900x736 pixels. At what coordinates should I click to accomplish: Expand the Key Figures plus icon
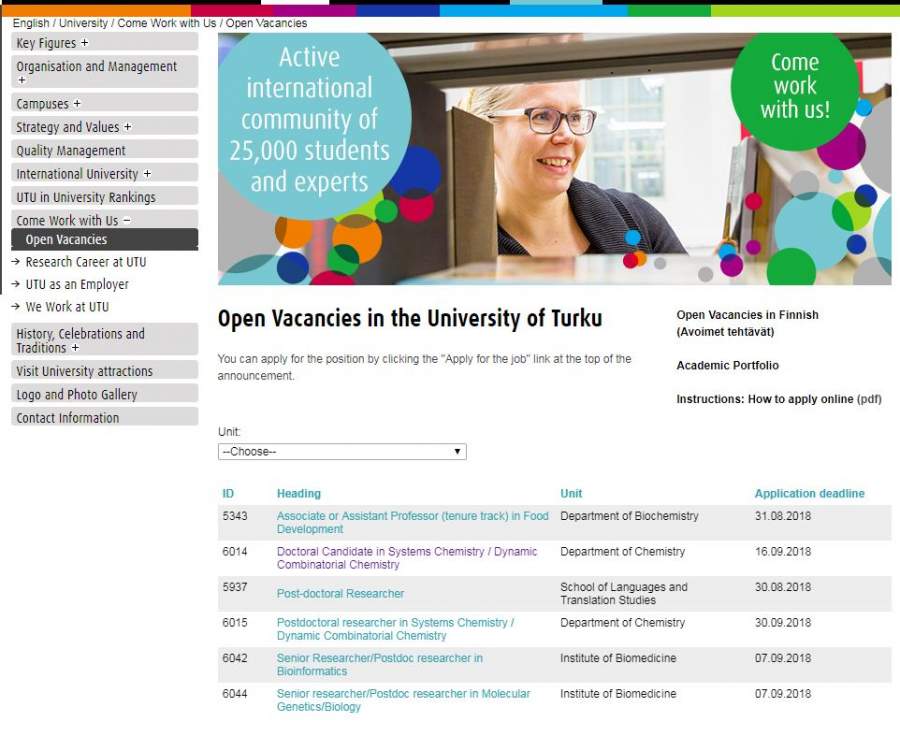pyautogui.click(x=85, y=44)
